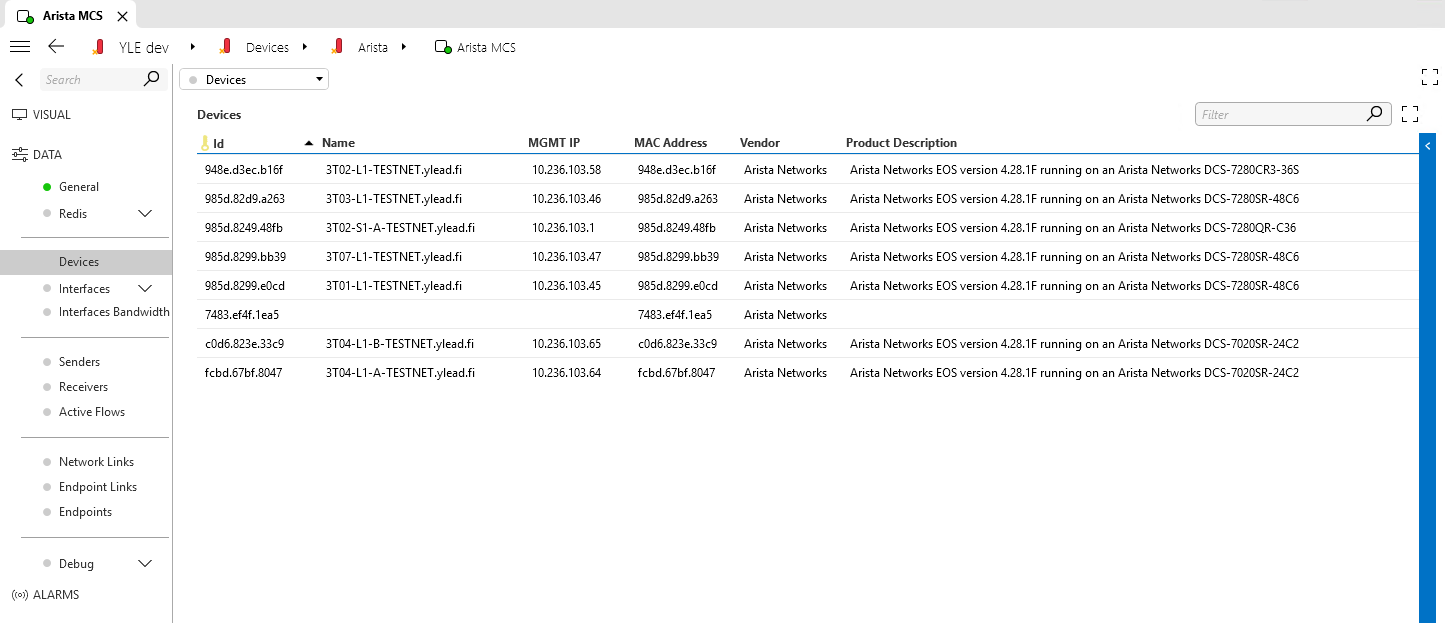Select device 3T03-L1-TESTNET.ylead.fi name cell
Viewport: 1445px width, 623px height.
pos(394,199)
